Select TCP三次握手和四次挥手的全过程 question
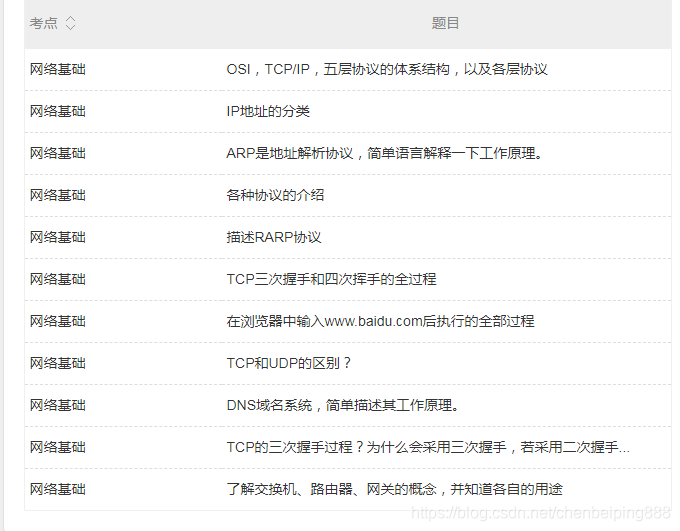 tap(331, 279)
